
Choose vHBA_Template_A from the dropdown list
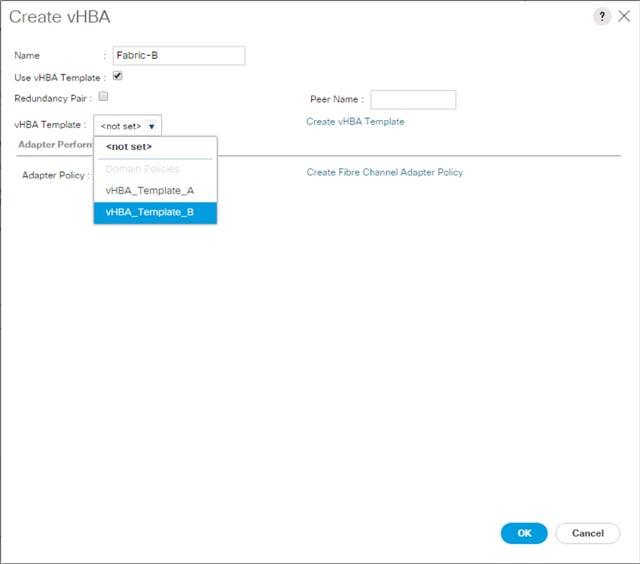[155, 191]
